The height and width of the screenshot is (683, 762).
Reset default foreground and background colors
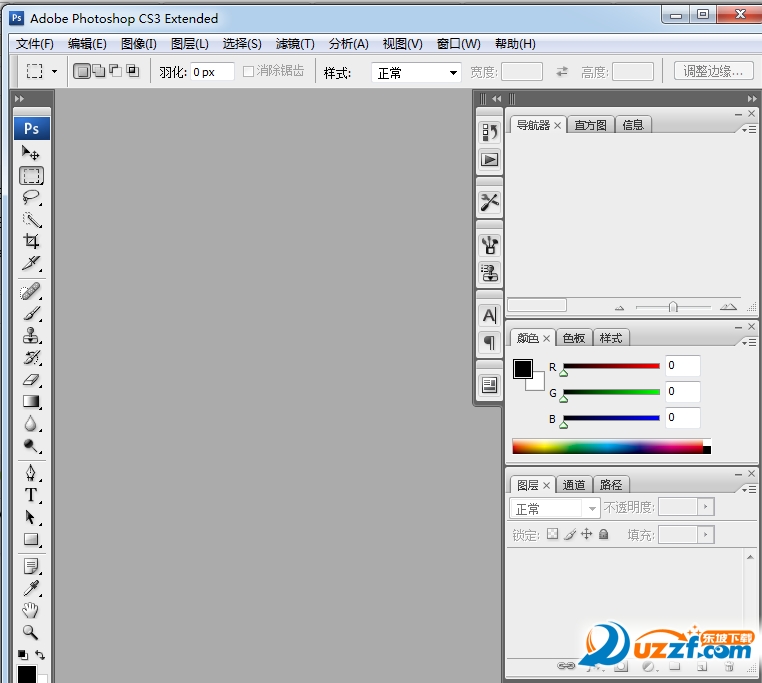click(x=23, y=655)
